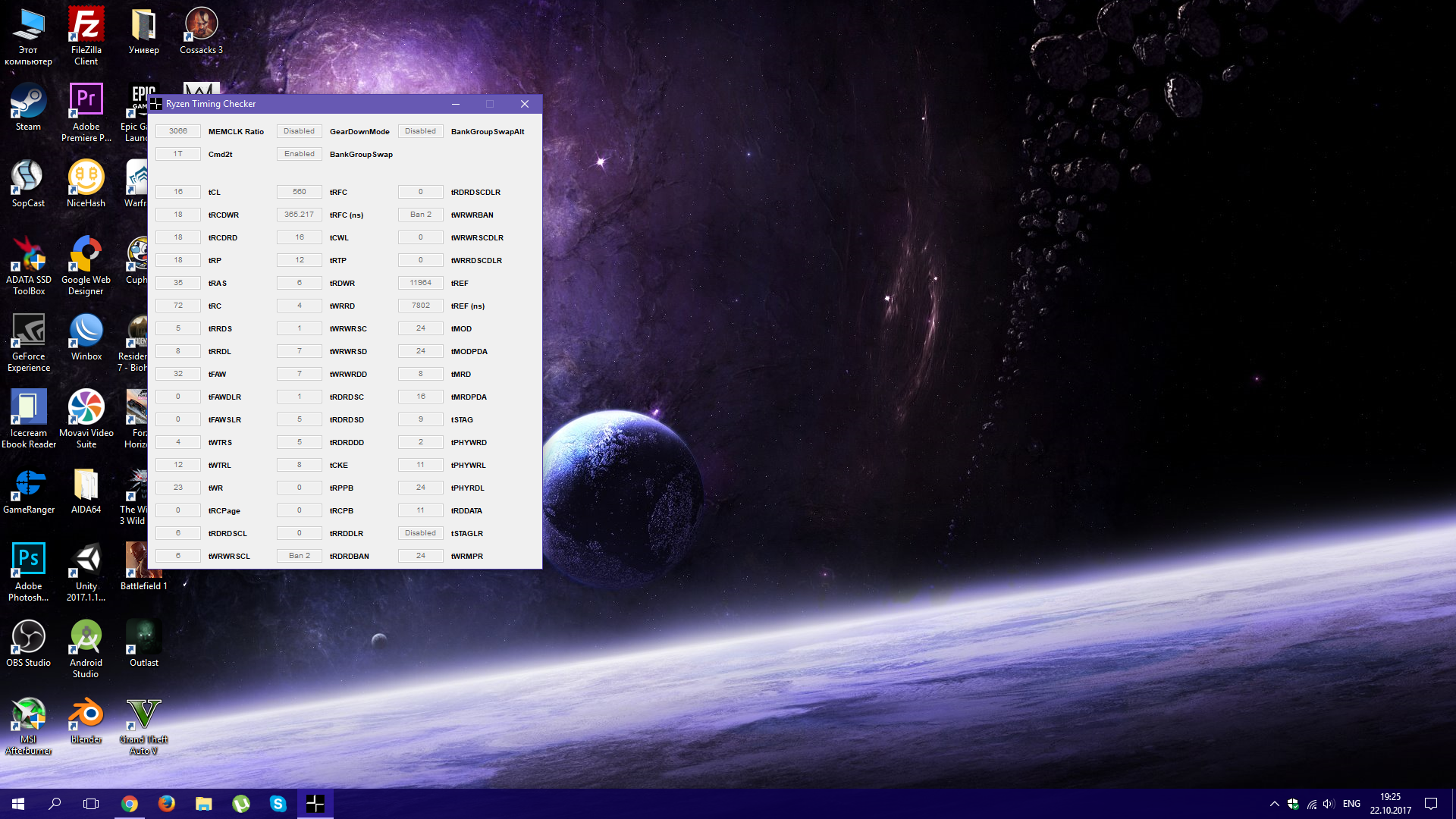Open the ENG language switcher
1456x819 pixels.
(1351, 804)
